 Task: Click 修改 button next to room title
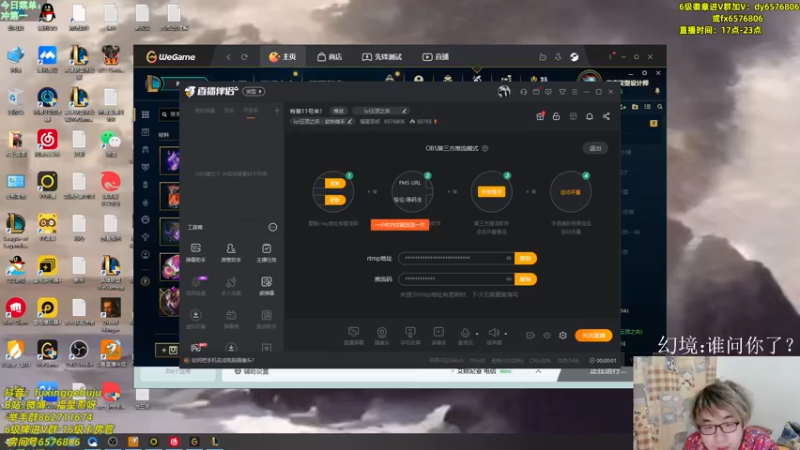[338, 111]
